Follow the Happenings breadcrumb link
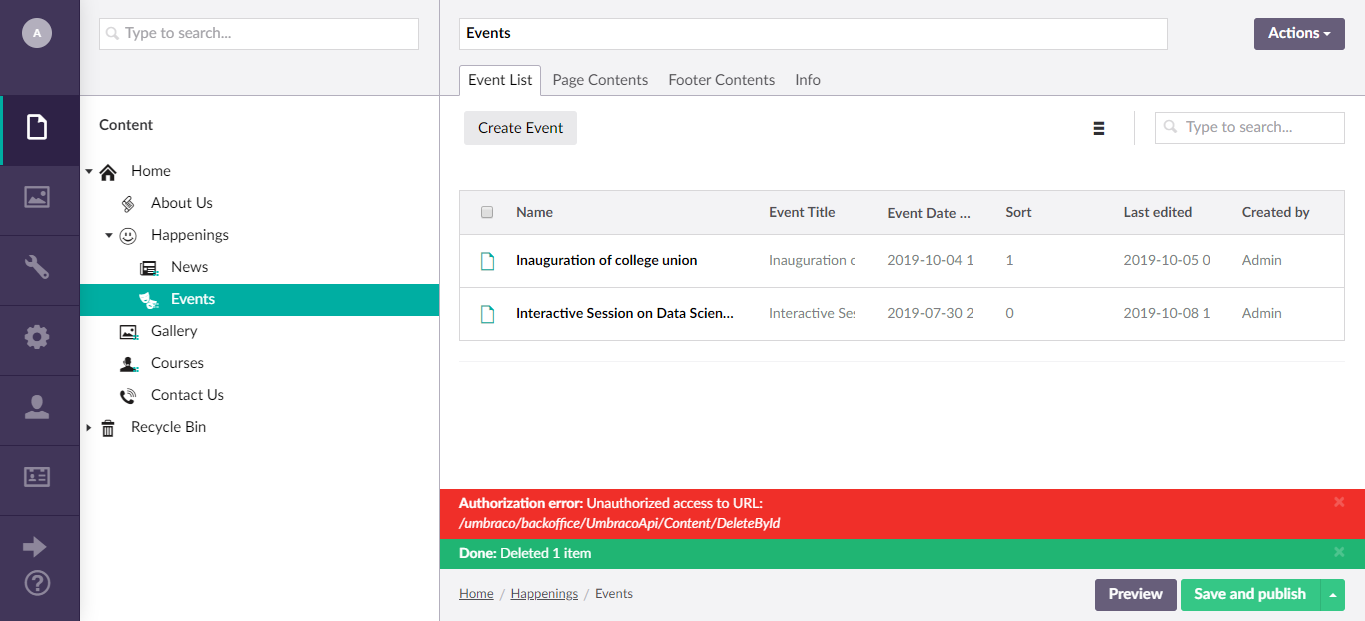This screenshot has height=621, width=1365. click(x=544, y=593)
